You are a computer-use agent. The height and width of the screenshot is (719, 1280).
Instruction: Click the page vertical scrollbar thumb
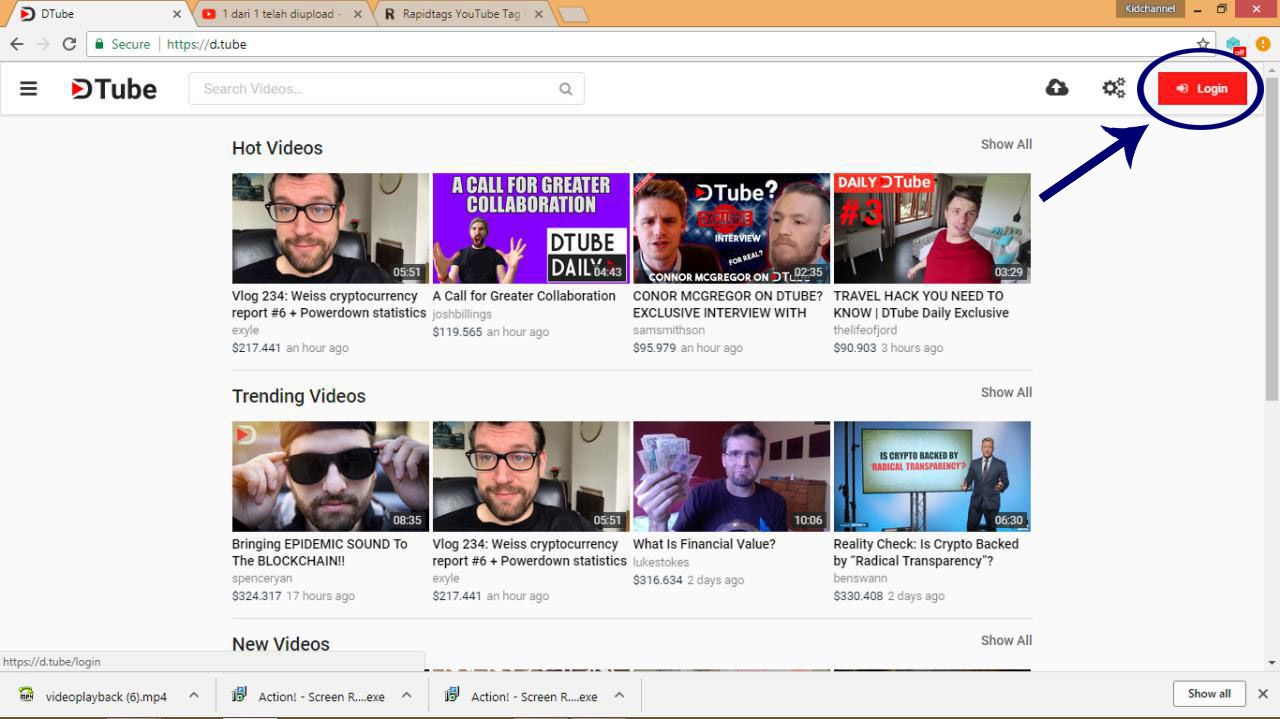click(1272, 238)
